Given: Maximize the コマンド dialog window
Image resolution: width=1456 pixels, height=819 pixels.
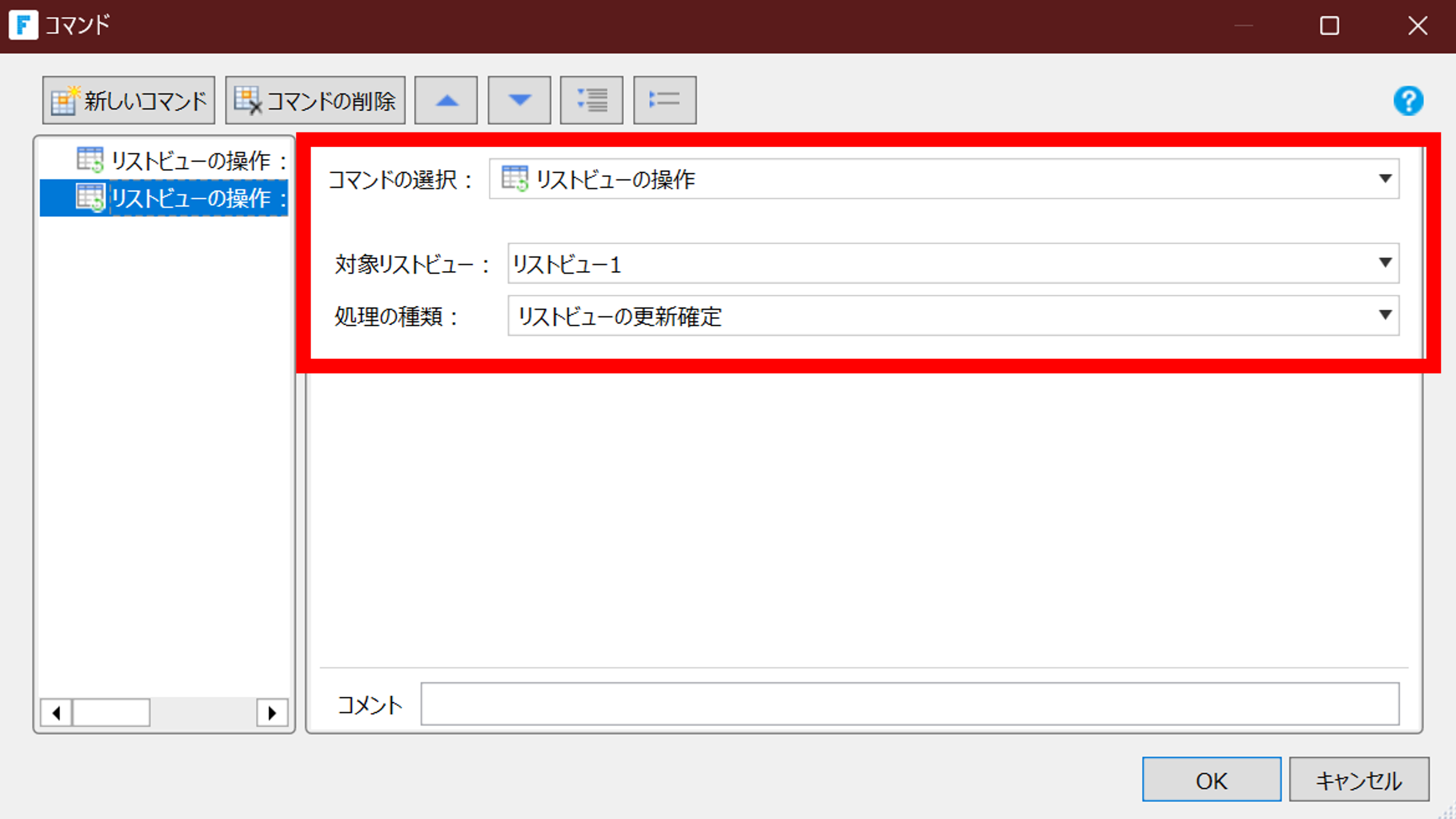Looking at the screenshot, I should (1329, 26).
